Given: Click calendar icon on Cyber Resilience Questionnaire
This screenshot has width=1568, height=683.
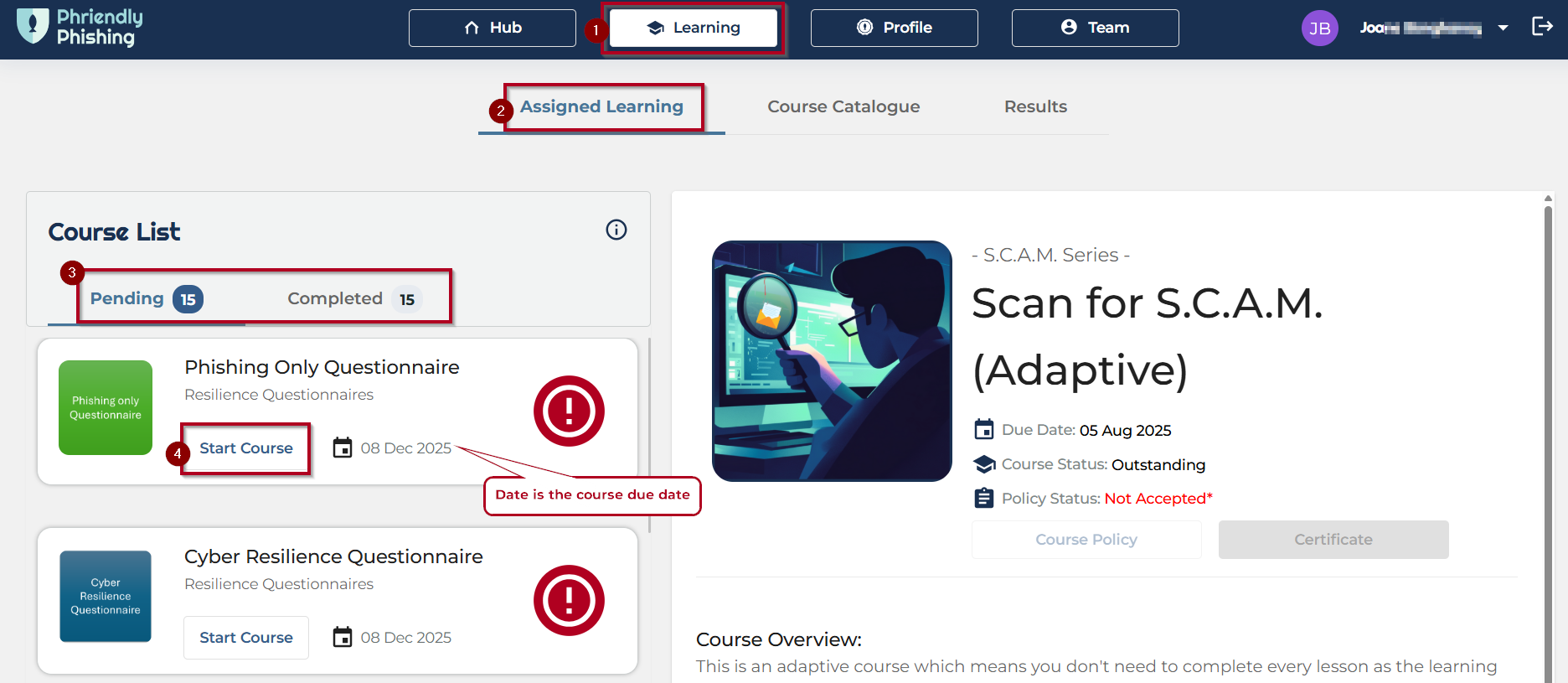Looking at the screenshot, I should pyautogui.click(x=343, y=638).
